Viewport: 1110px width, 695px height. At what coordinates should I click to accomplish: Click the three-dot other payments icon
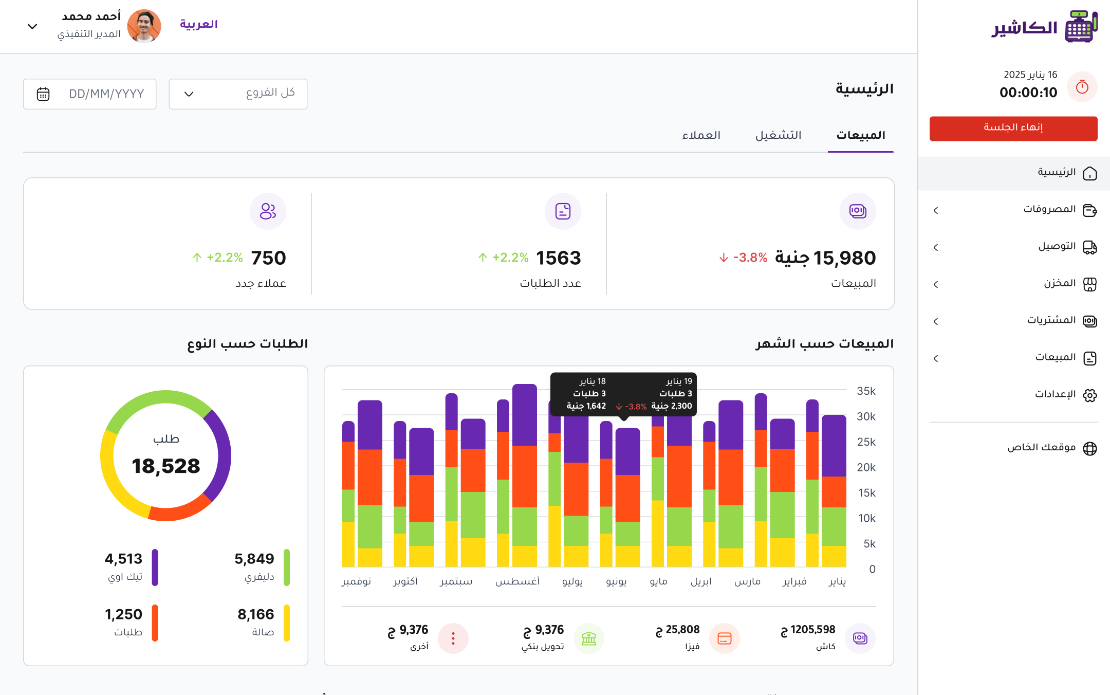453,638
